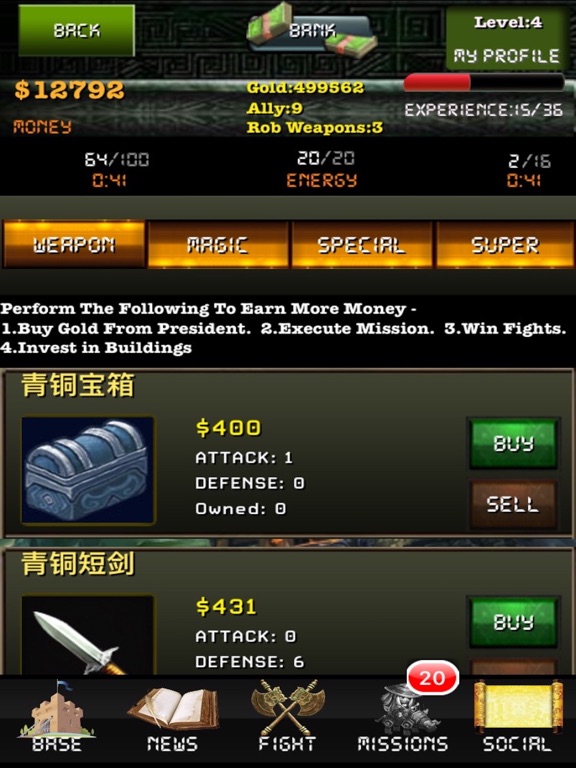Switch to the Super tab
Viewport: 576px width, 768px height.
coord(505,244)
